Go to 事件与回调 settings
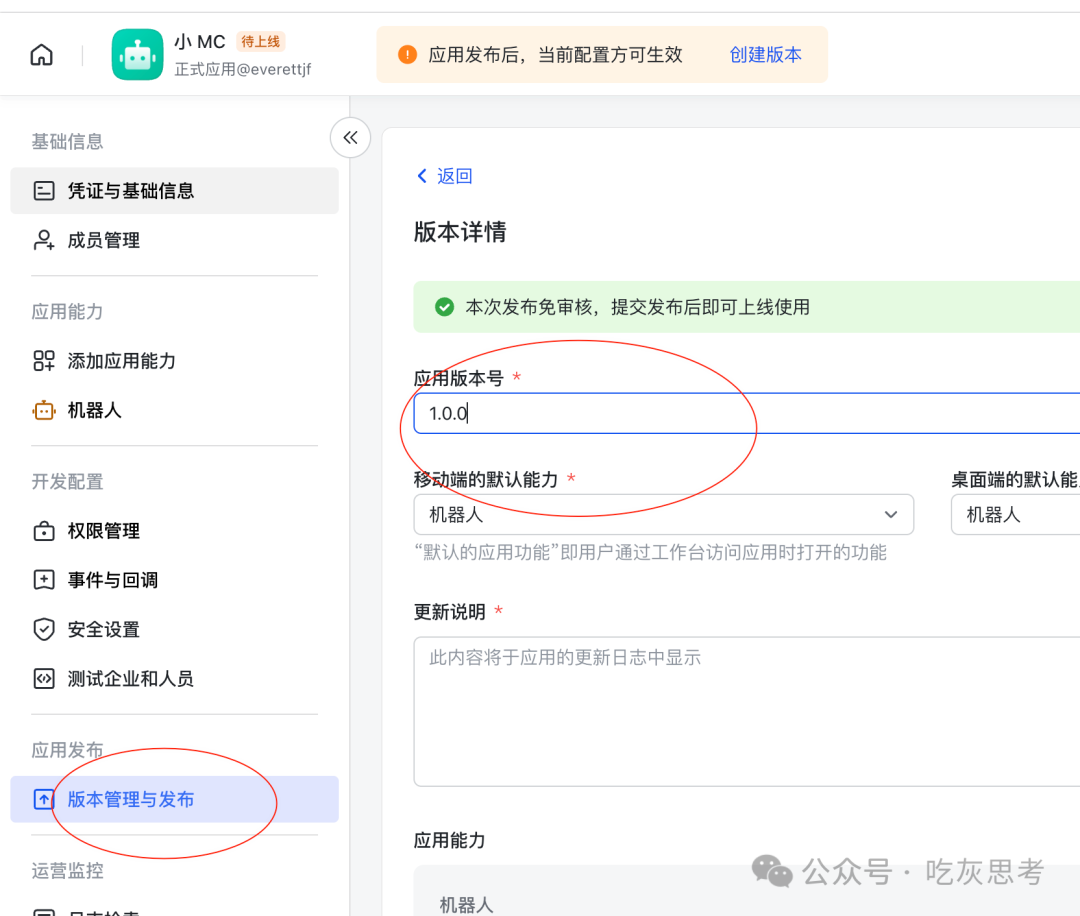 coord(174,580)
